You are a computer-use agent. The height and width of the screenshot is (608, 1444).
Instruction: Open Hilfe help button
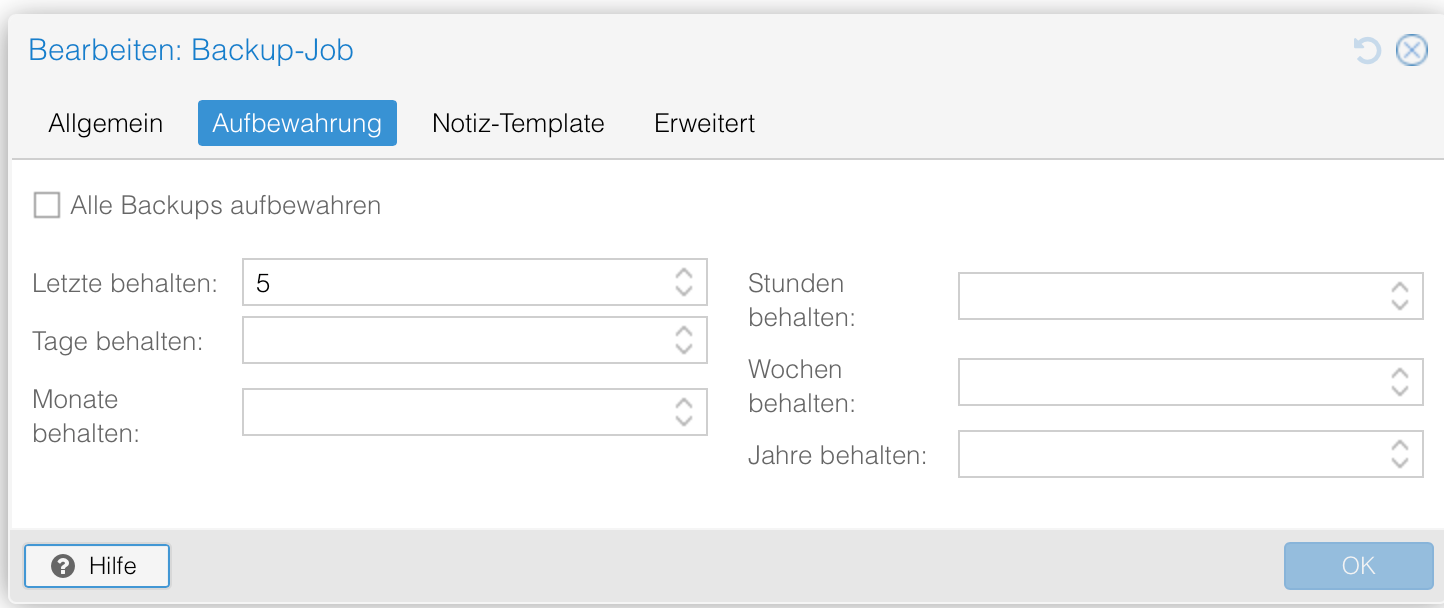97,566
